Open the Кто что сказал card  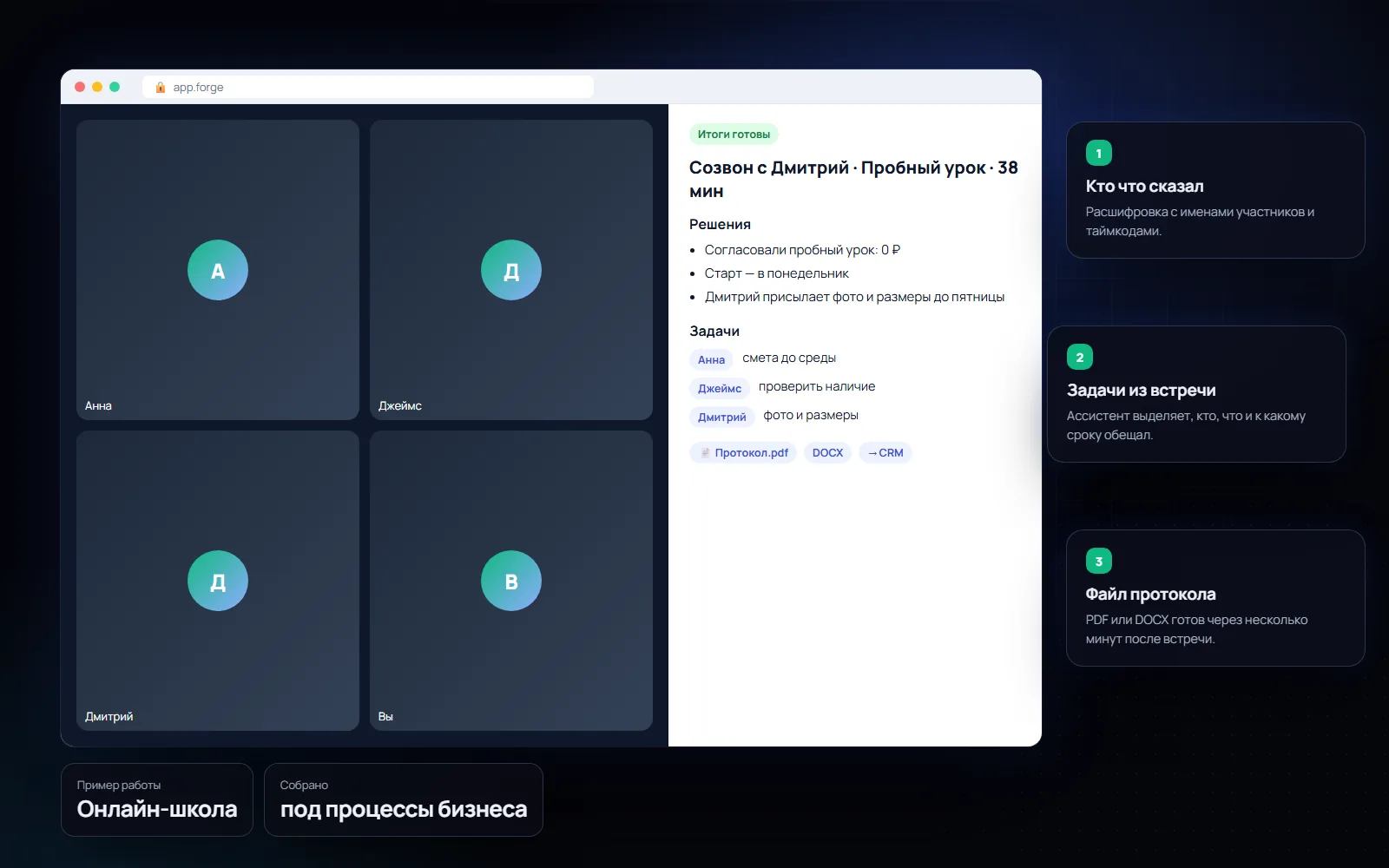click(x=1215, y=190)
